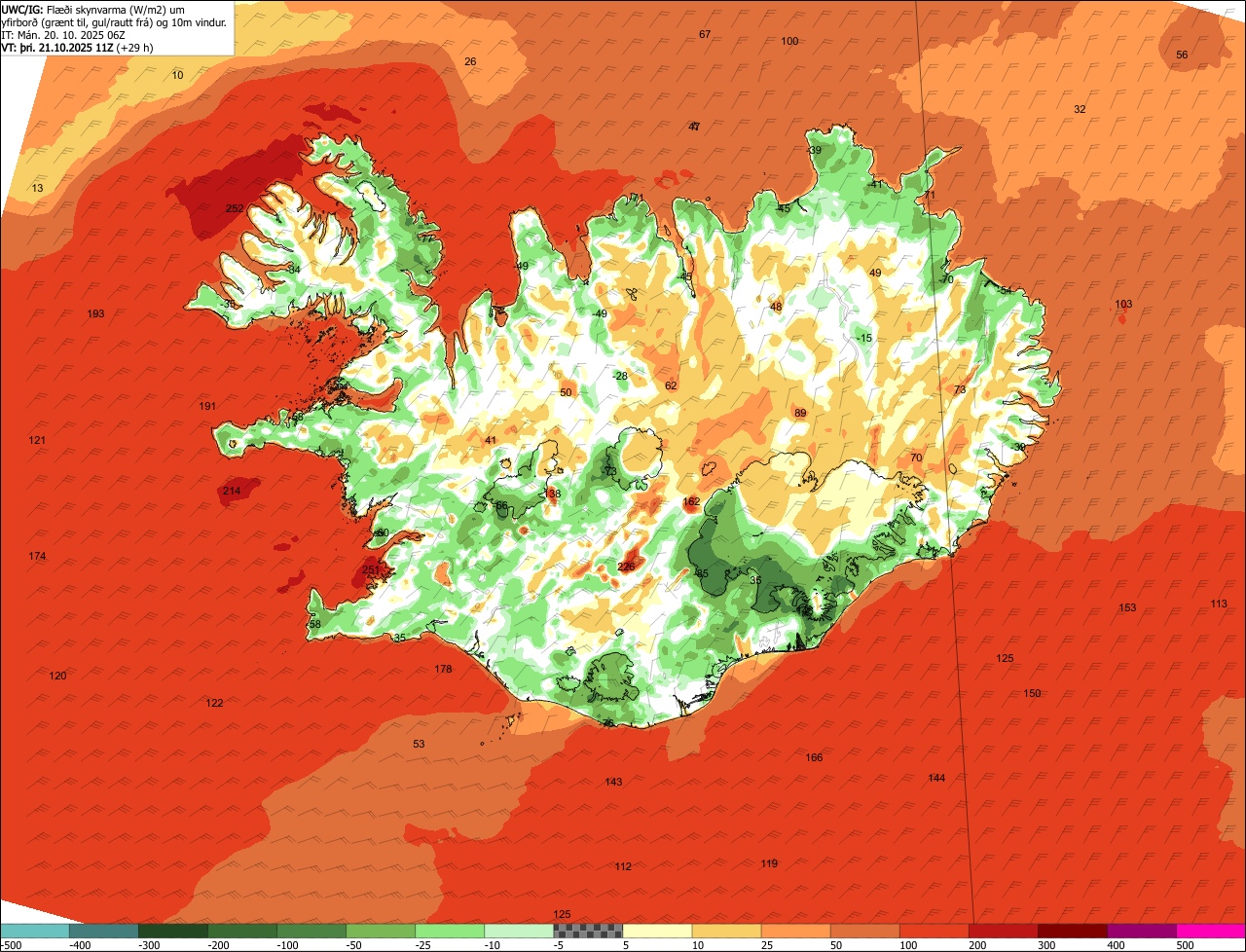Viewport: 1246px width, 952px height.
Task: Click the flux value 62 on the map
Action: coord(671,385)
